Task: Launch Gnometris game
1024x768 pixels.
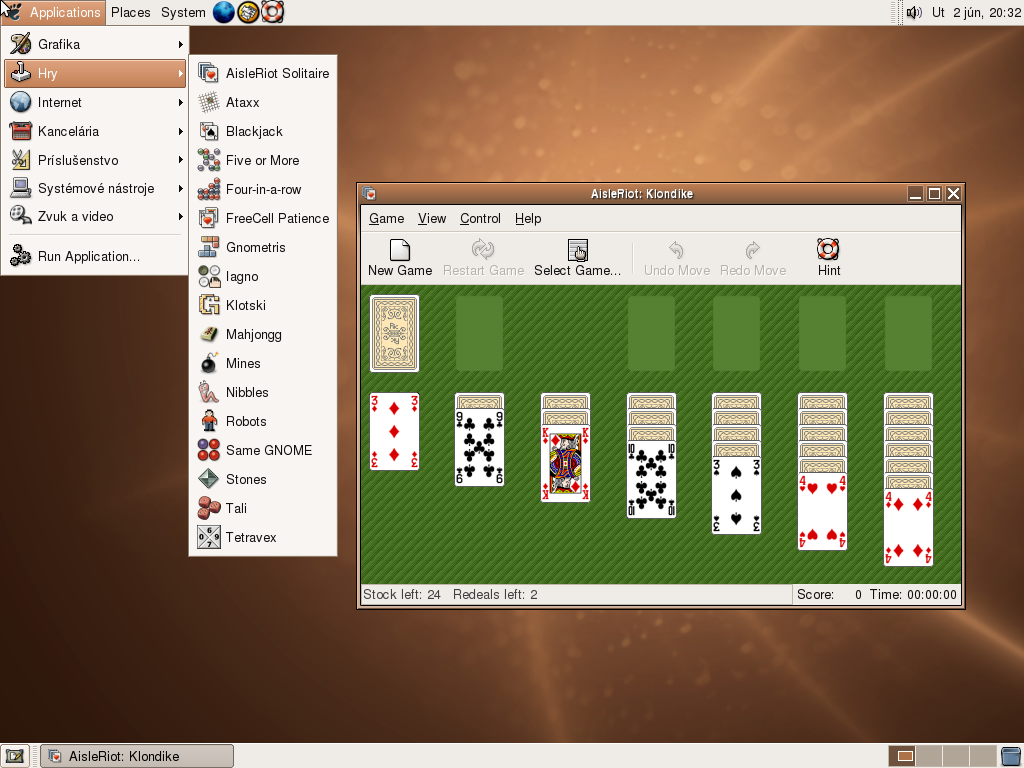Action: 263,248
